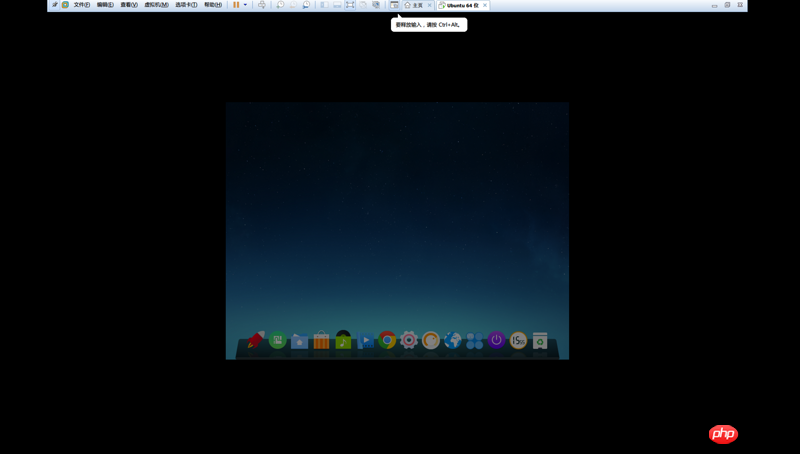800x454 pixels.
Task: Open the 文件(F) menu
Action: [x=81, y=5]
